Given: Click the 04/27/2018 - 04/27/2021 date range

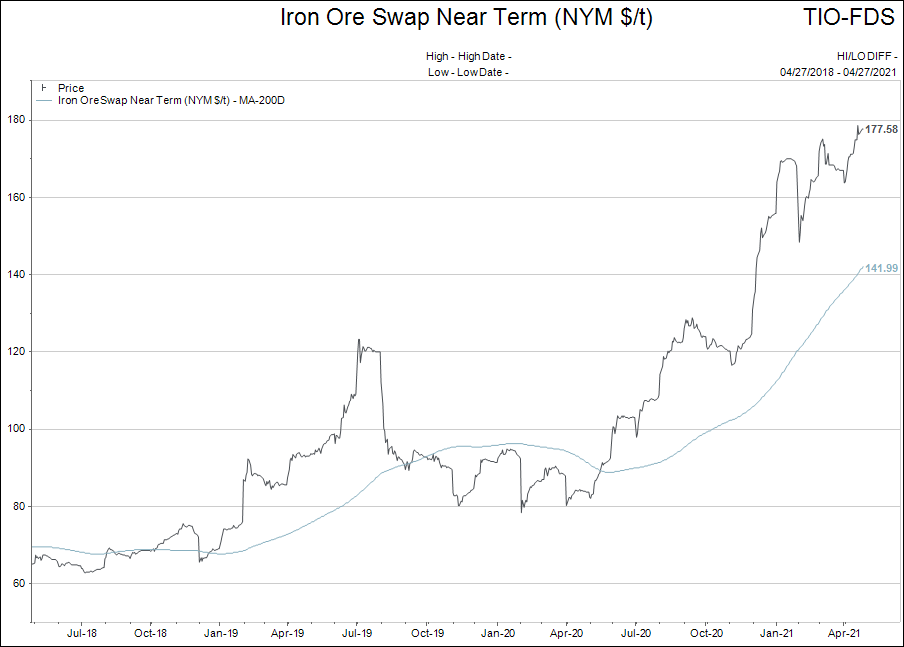Looking at the screenshot, I should 838,72.
